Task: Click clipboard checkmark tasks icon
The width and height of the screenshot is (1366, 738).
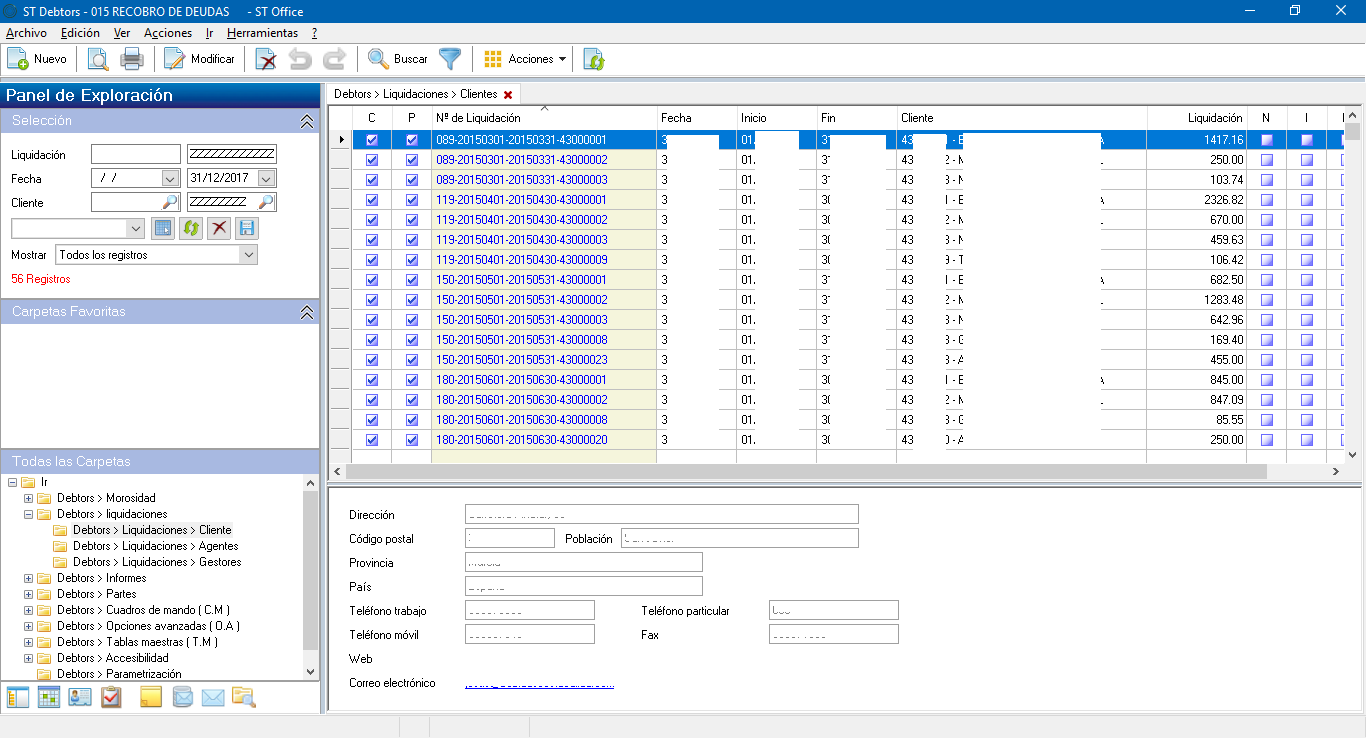Action: click(111, 697)
